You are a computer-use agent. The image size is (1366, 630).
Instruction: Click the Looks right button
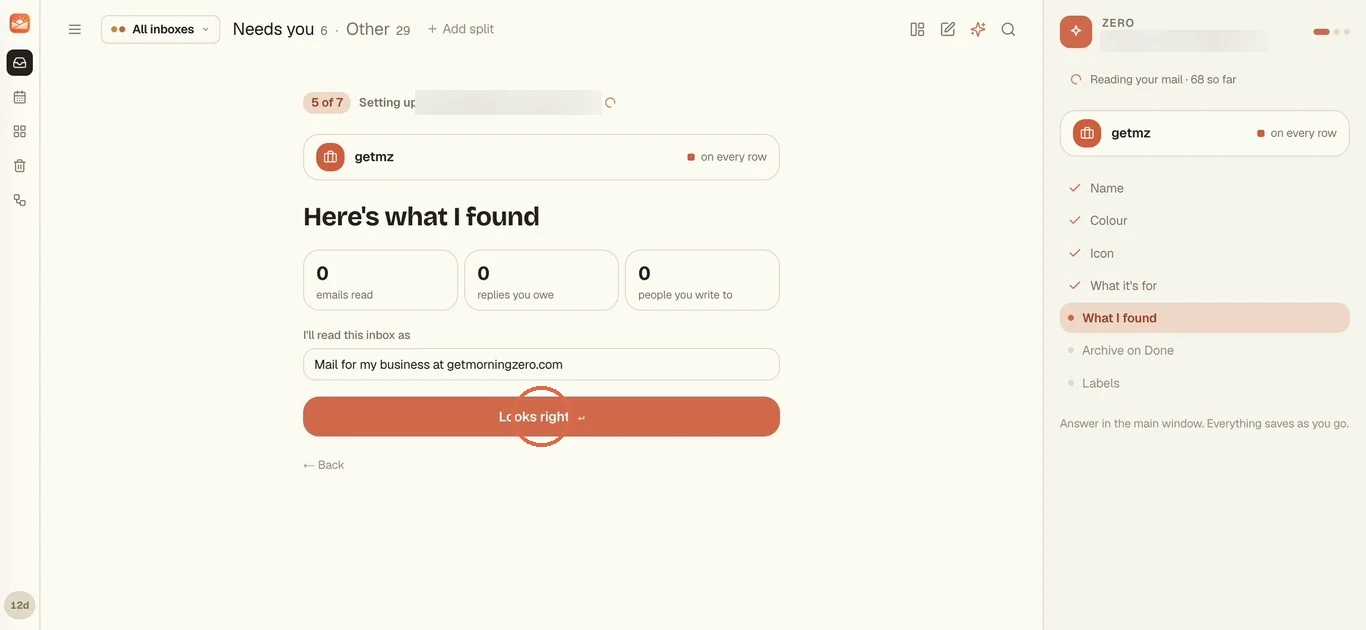tap(541, 416)
